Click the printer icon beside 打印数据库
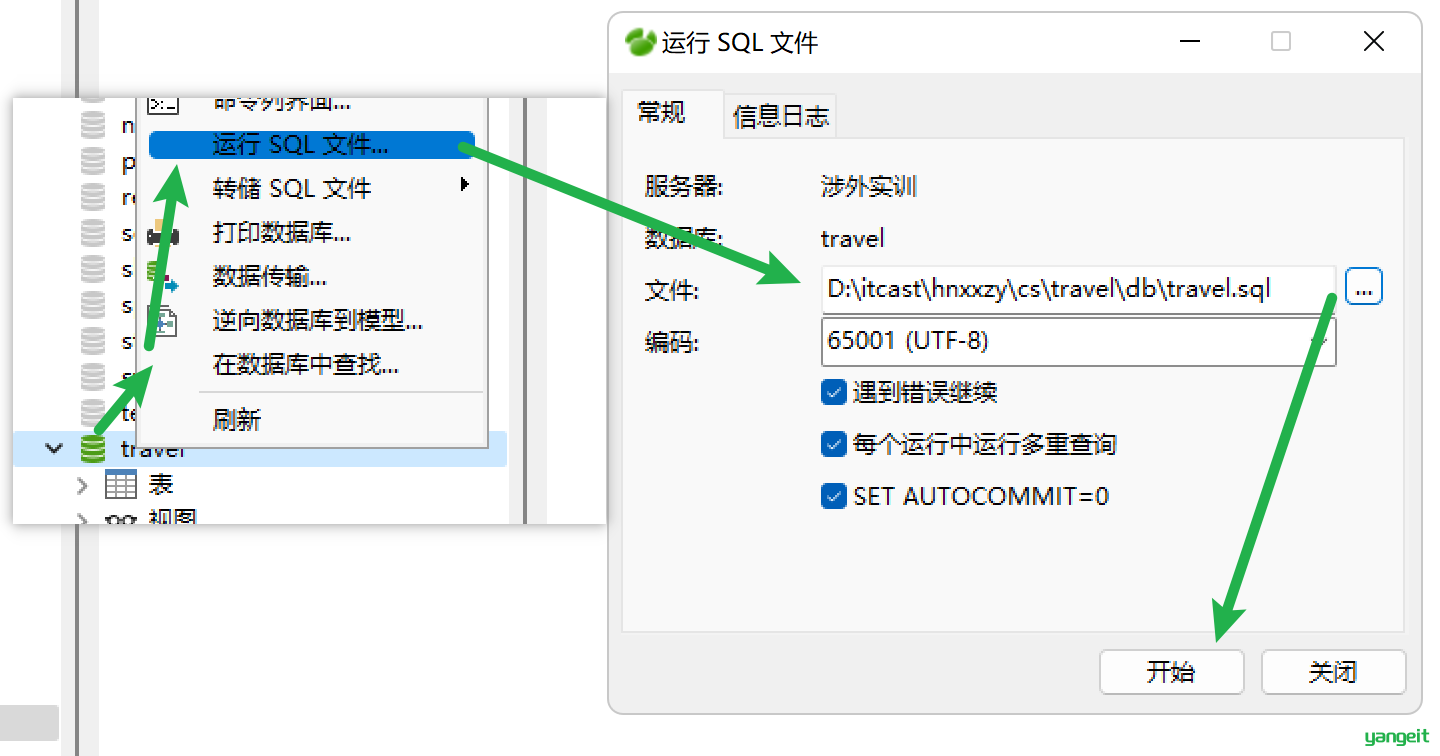 162,235
